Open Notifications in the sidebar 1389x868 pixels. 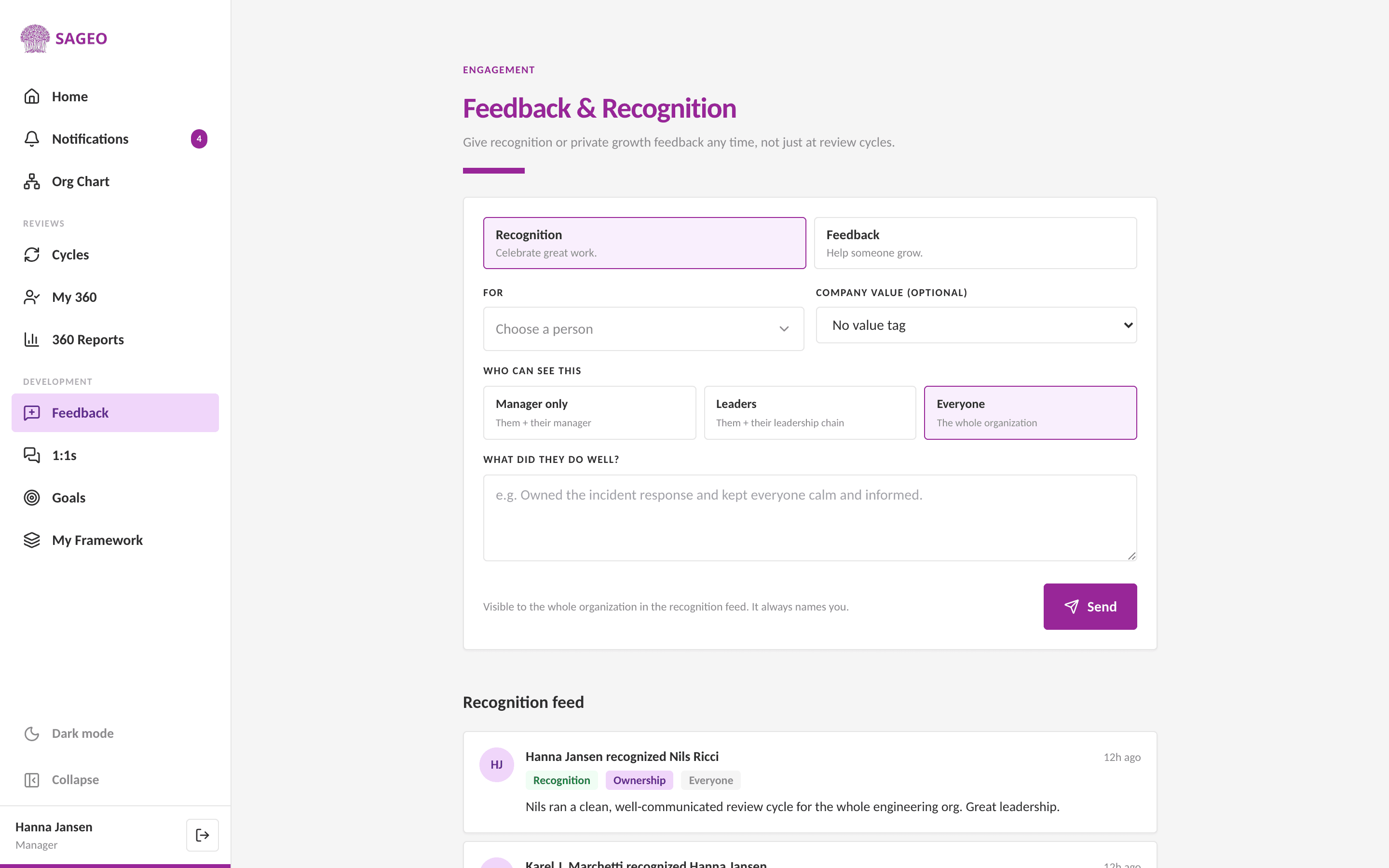coord(115,139)
